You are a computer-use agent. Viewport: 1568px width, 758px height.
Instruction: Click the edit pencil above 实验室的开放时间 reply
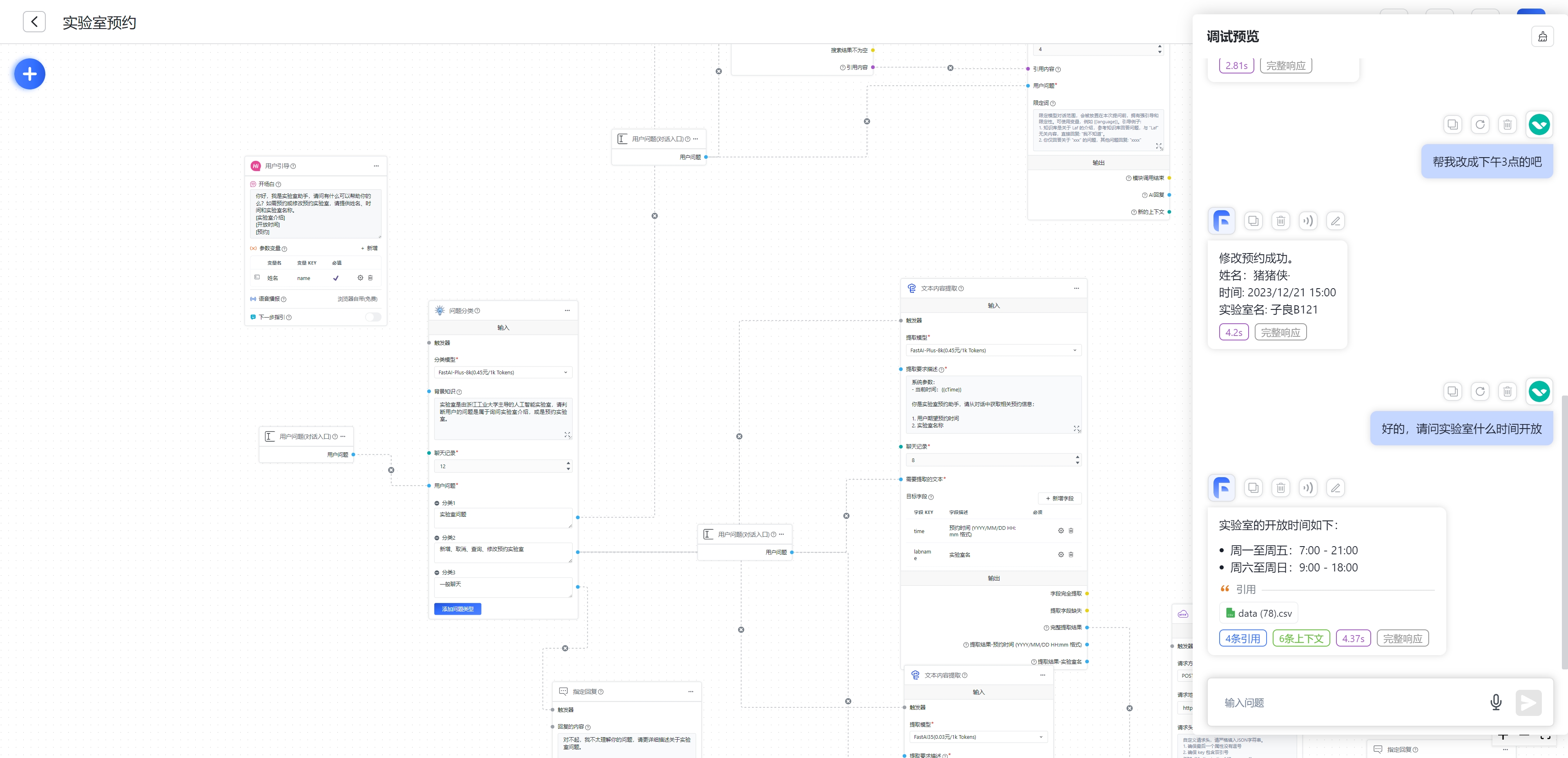click(1335, 488)
